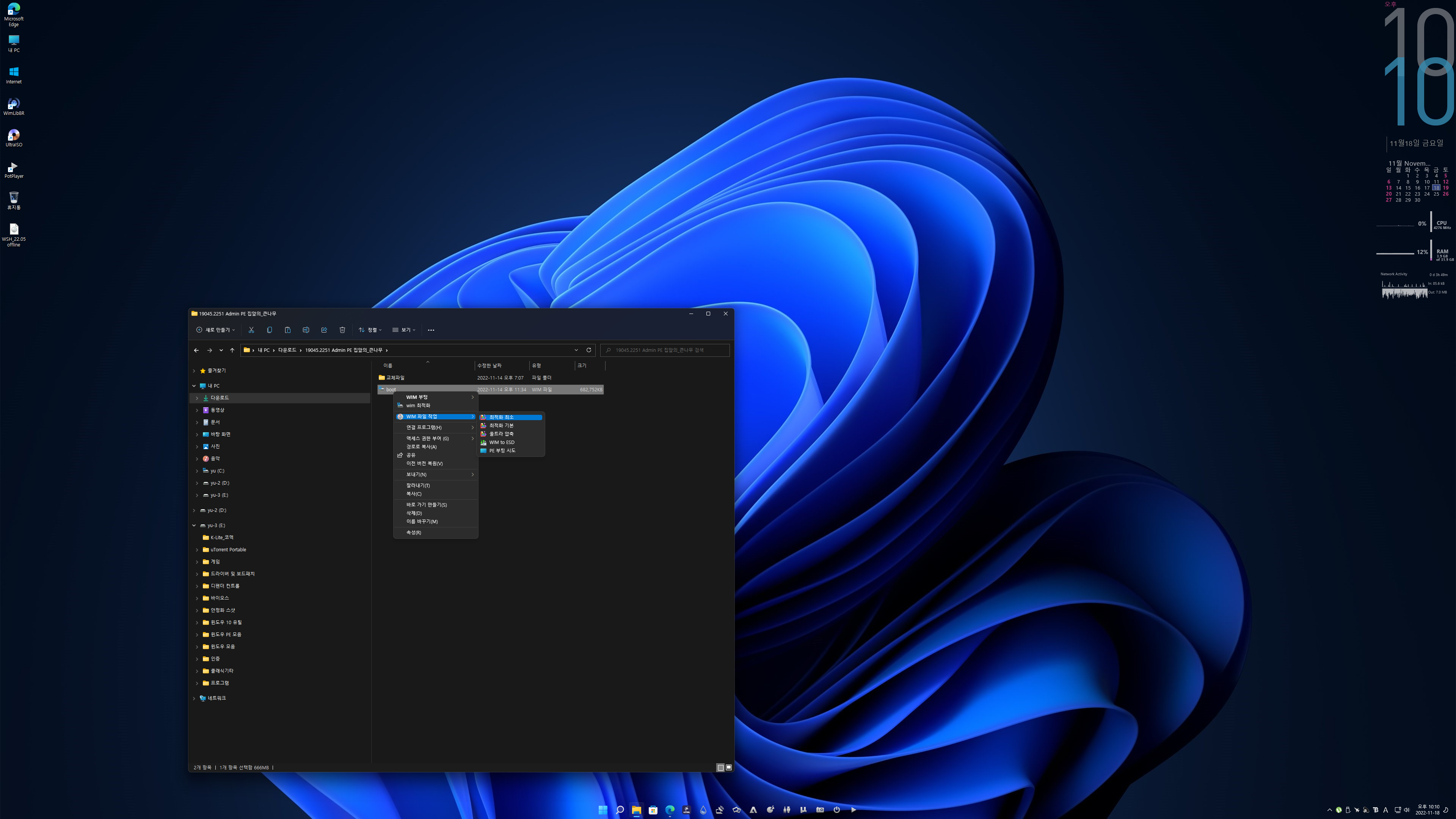Click the Delete trash icon in toolbar
The image size is (1456, 819).
(342, 329)
